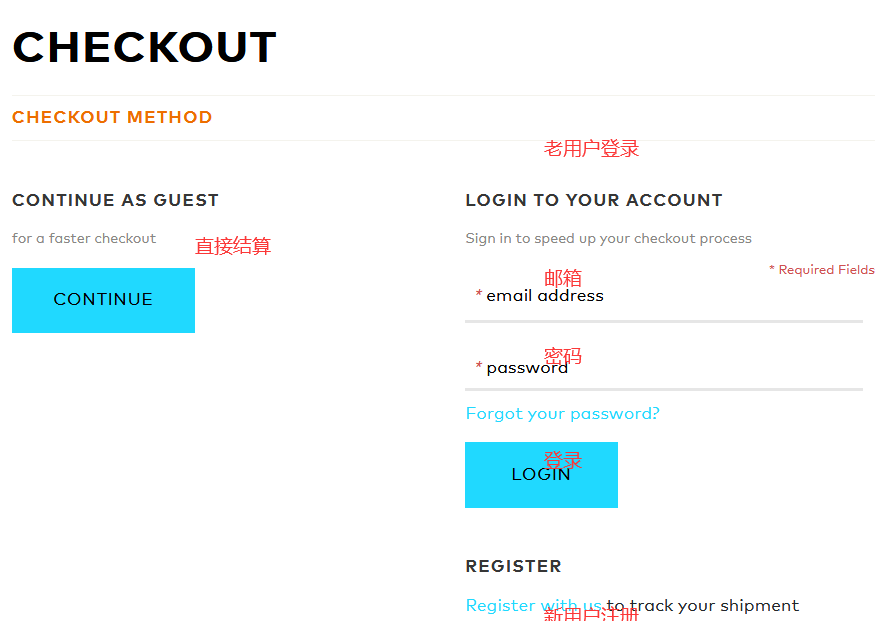Click the CONTINUE guest checkout button
The width and height of the screenshot is (883, 628).
103,300
